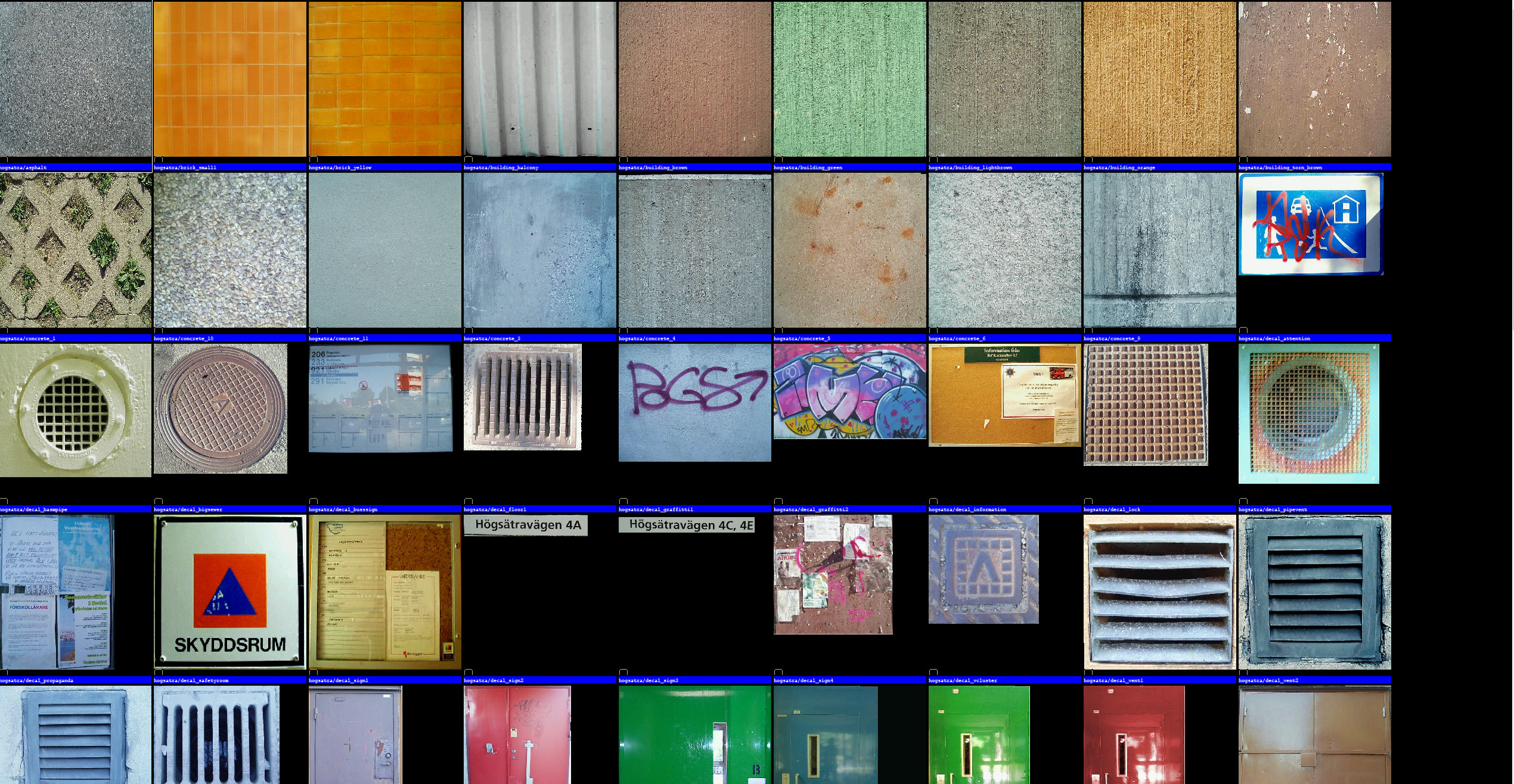
Task: Select the asphalt texture thumbnail
Action: 76,79
